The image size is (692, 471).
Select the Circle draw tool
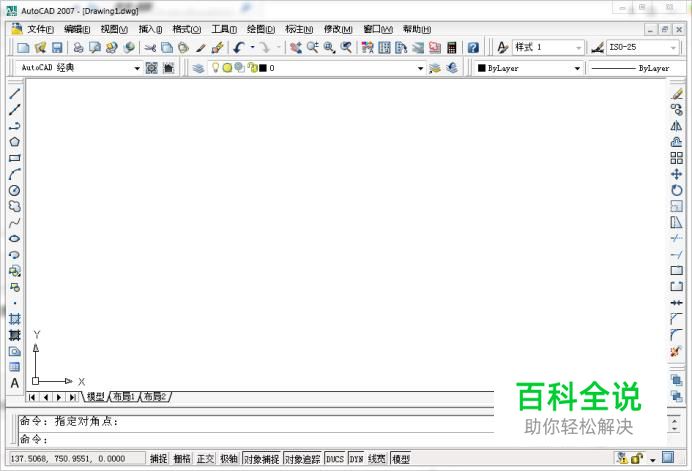[x=15, y=190]
